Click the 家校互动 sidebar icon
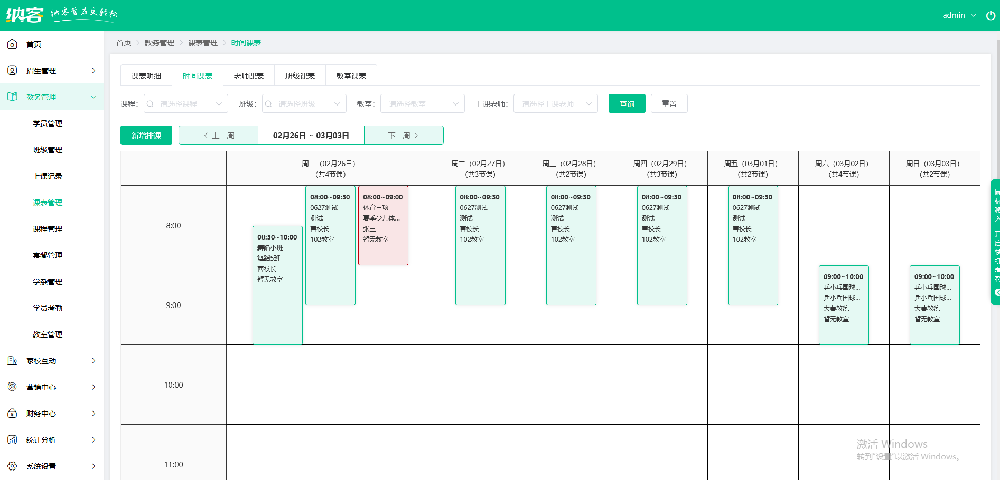 (x=11, y=361)
